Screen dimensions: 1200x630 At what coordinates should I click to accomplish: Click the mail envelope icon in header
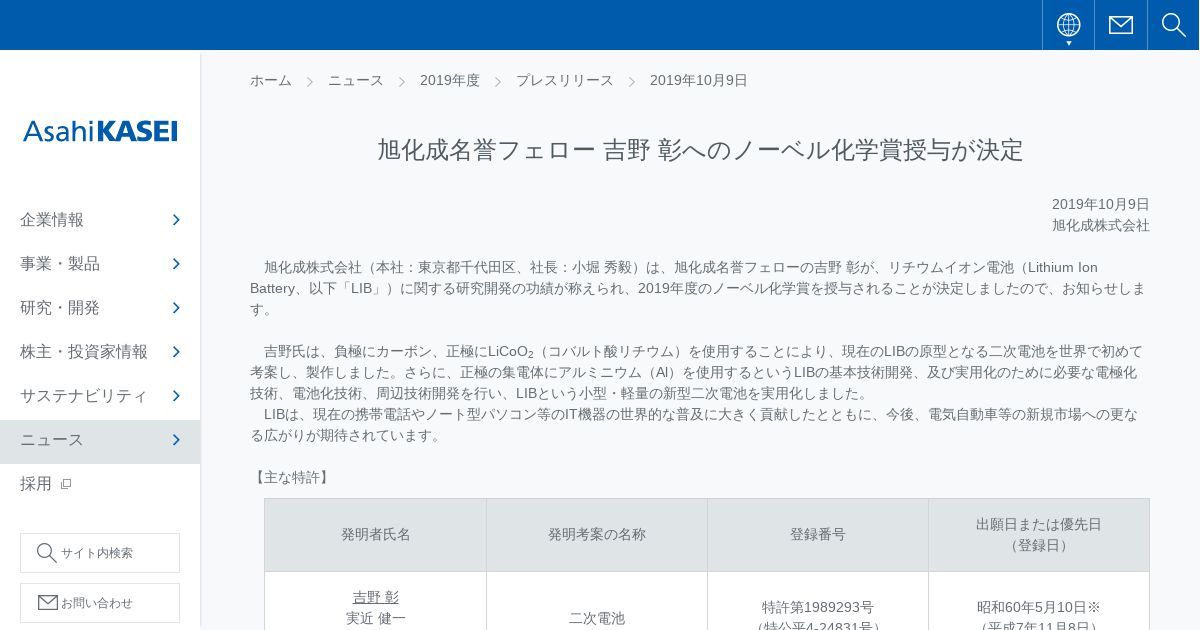(x=1121, y=25)
